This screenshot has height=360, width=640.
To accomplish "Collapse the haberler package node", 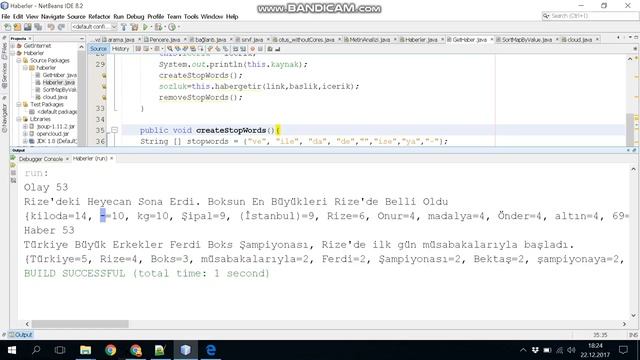I will (x=25, y=68).
